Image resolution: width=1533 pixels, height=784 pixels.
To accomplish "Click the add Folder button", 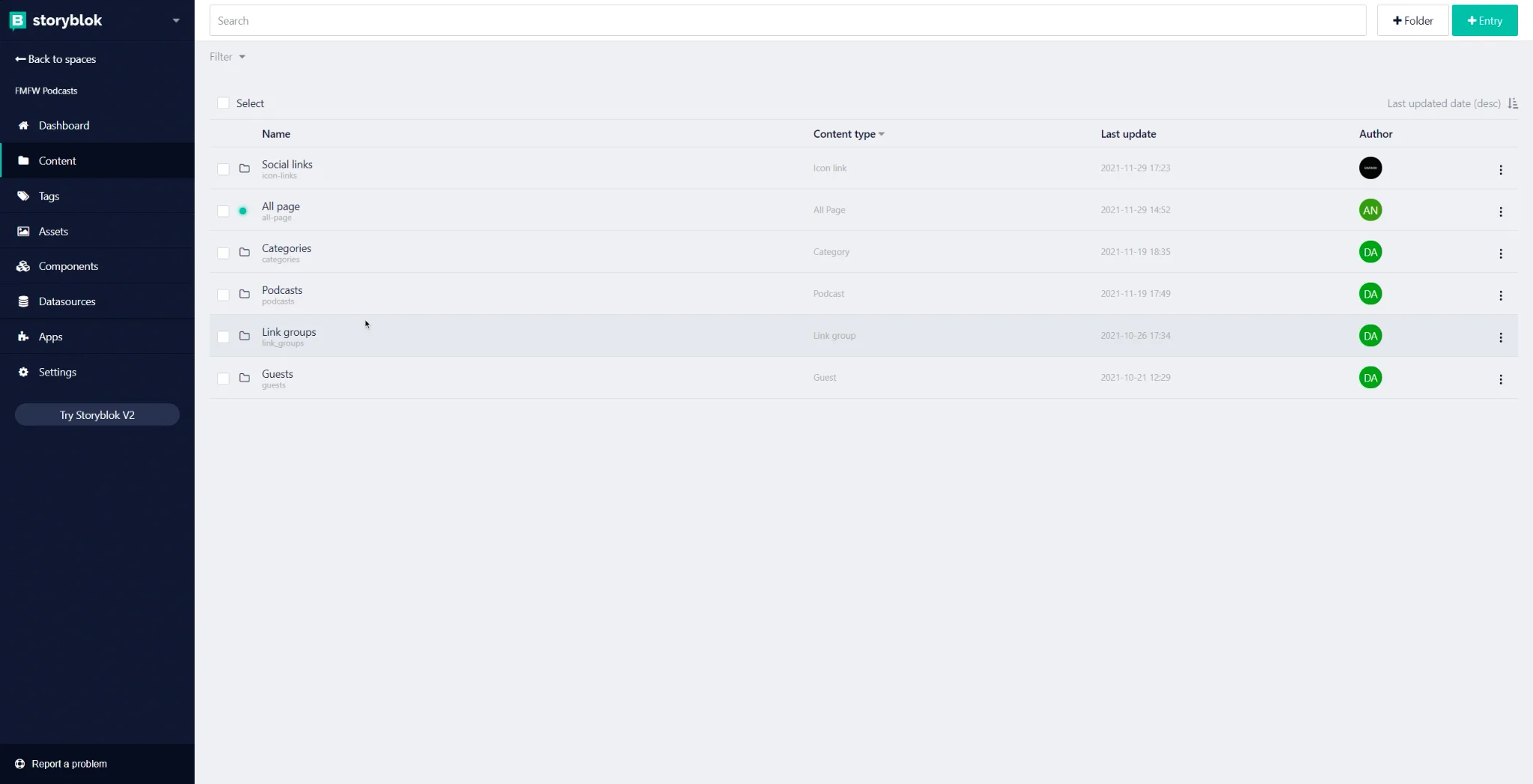I will point(1412,20).
